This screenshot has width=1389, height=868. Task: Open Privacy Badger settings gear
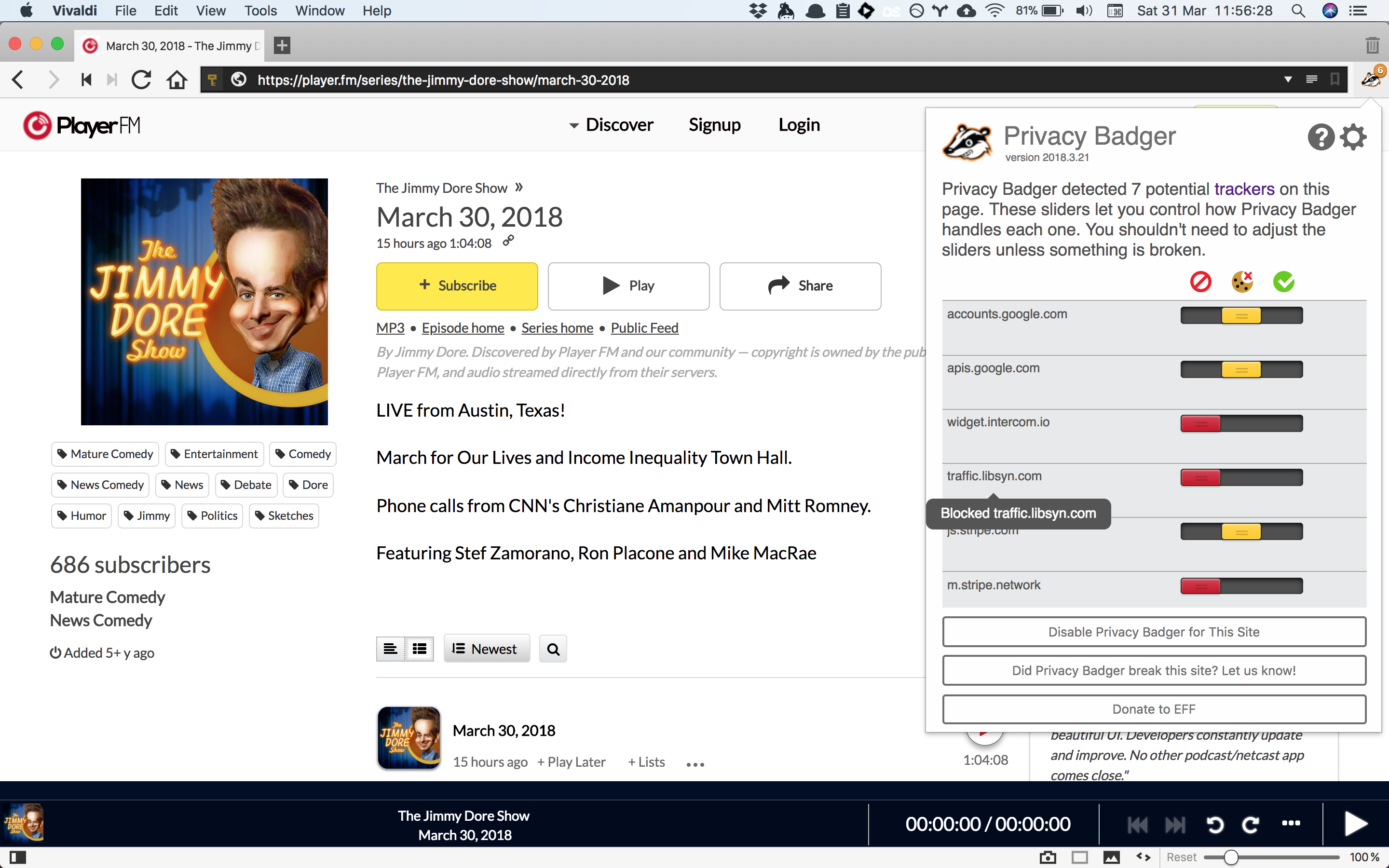click(1353, 137)
